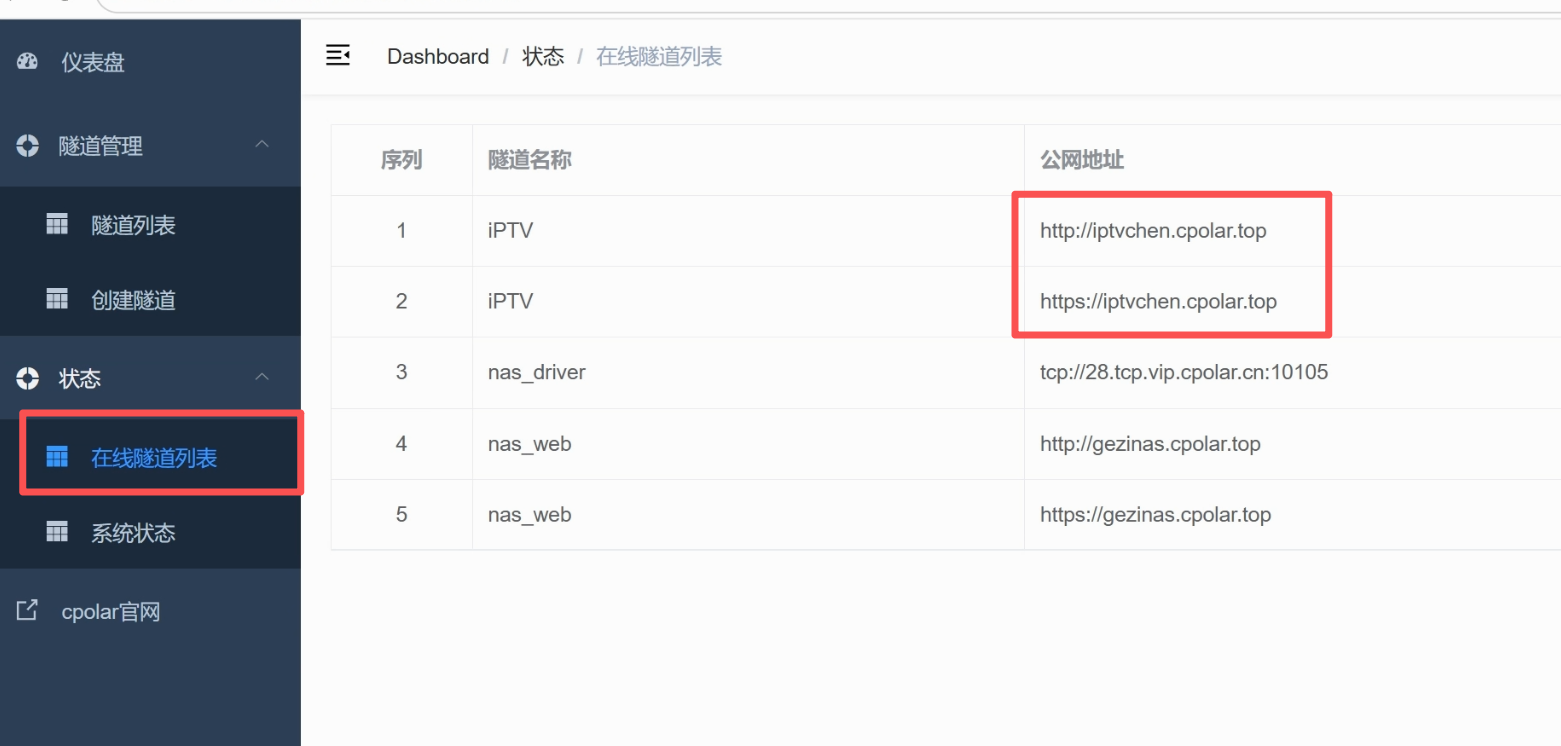Click iPTV tunnel name in row 2
The height and width of the screenshot is (746, 1561).
click(x=510, y=301)
